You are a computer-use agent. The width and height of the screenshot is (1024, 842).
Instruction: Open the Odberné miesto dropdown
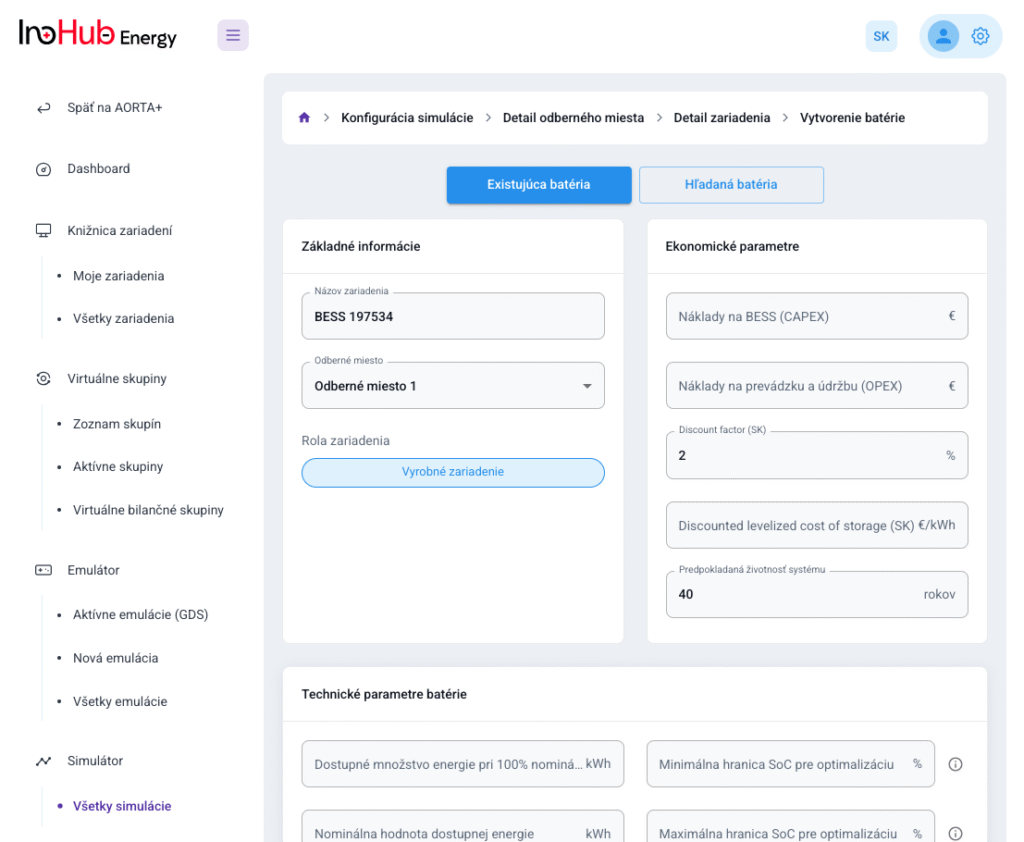point(453,386)
